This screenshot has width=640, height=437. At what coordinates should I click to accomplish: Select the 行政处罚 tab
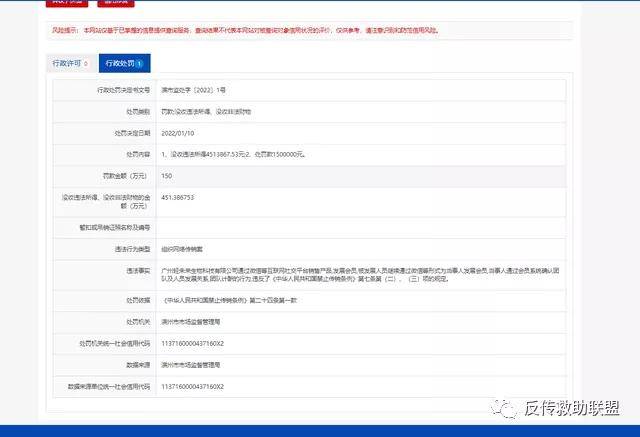(124, 63)
